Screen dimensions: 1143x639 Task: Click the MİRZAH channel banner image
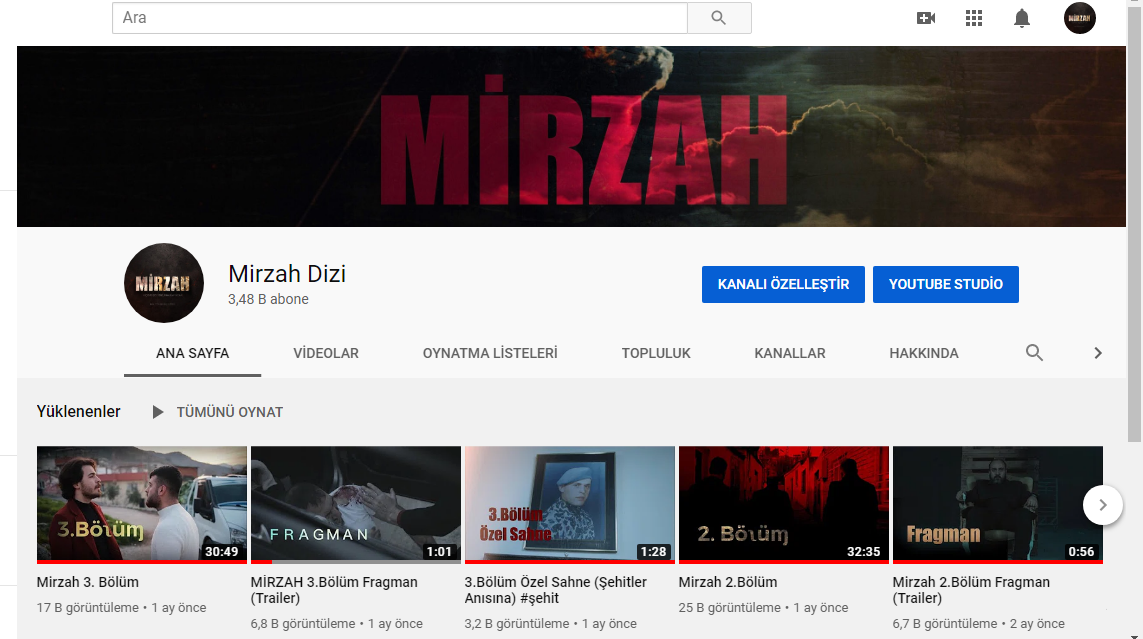[x=572, y=136]
